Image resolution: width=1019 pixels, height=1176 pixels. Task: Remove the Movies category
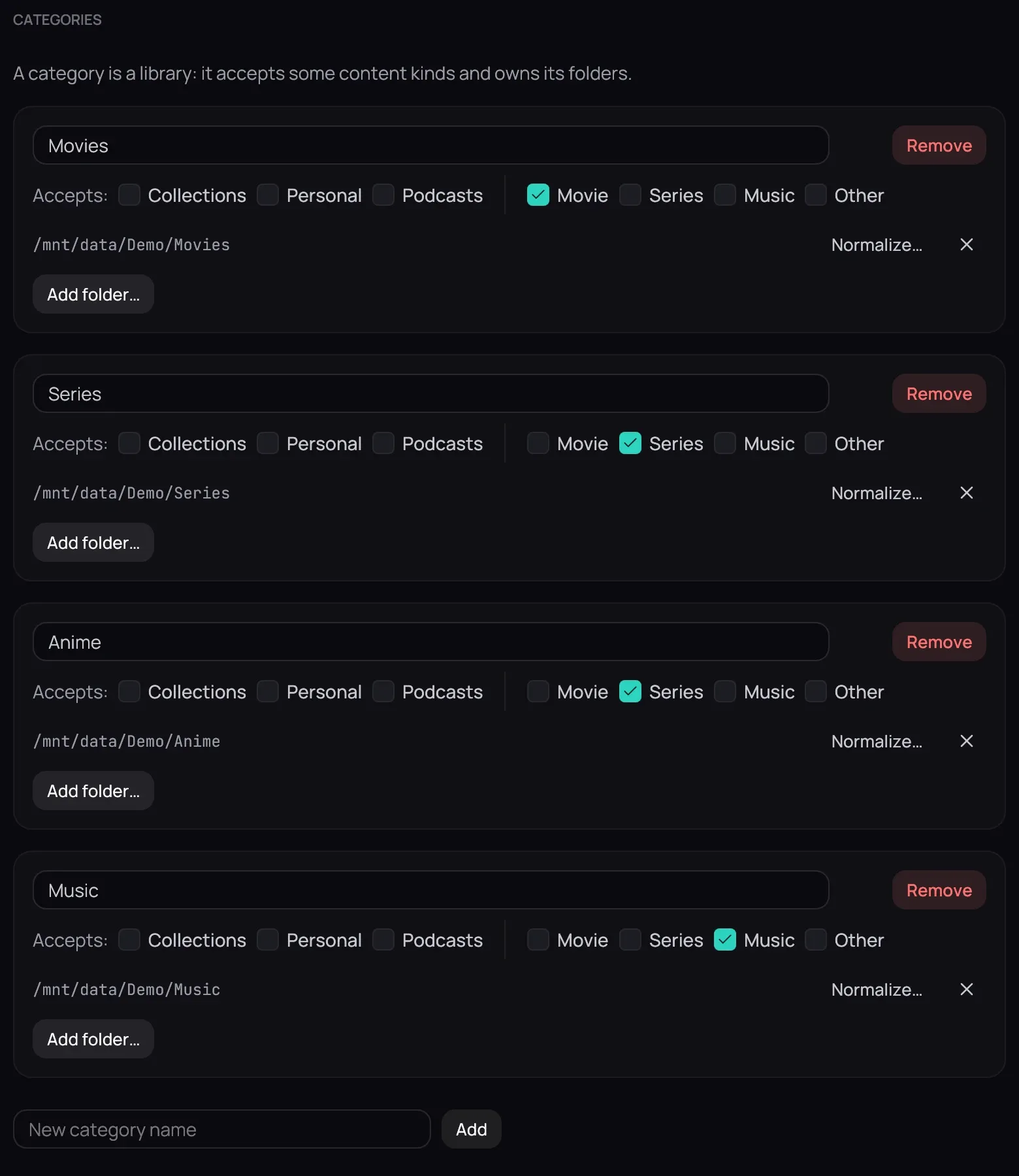(x=939, y=145)
